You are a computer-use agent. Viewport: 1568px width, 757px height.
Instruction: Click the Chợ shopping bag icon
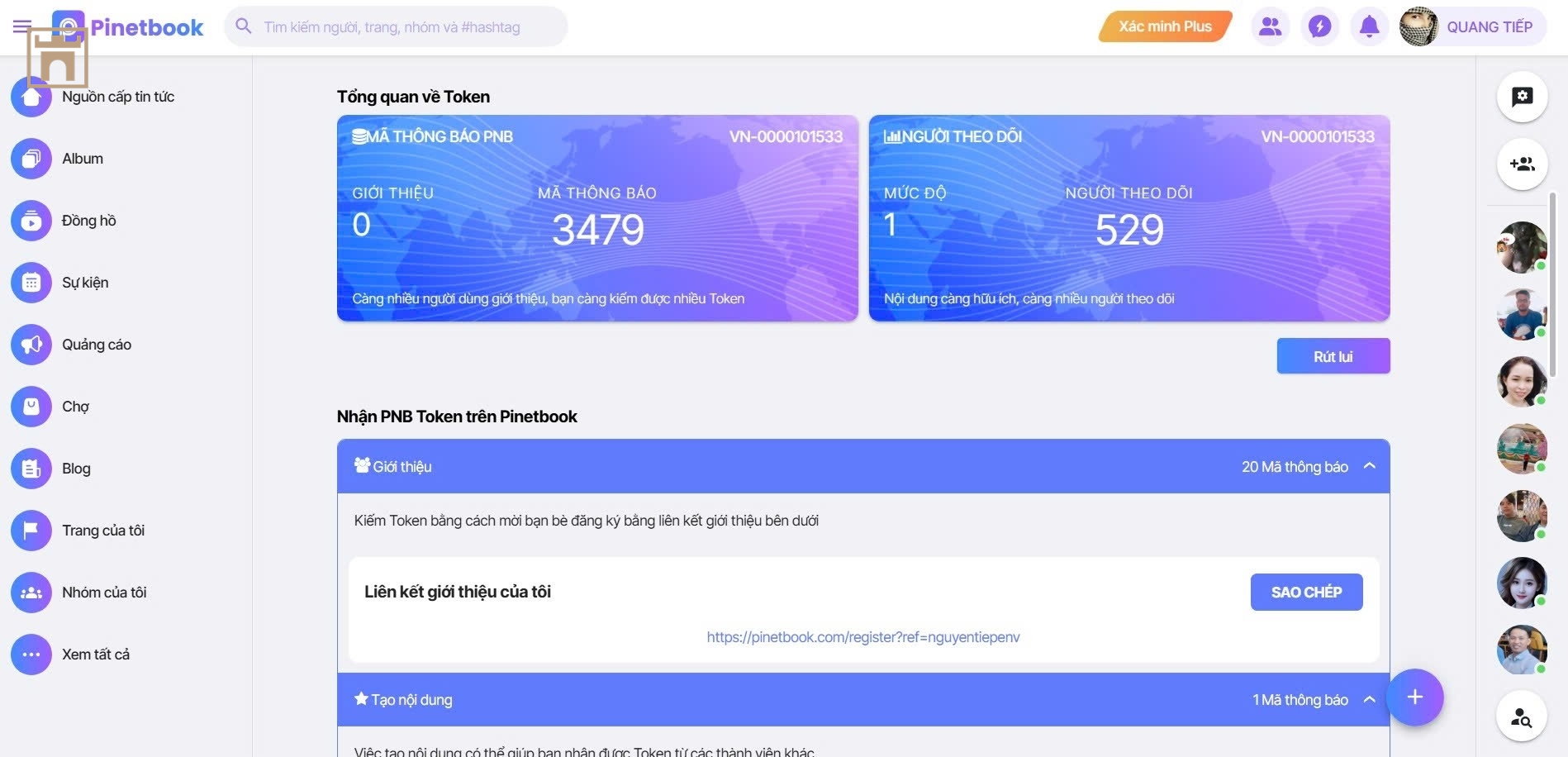pyautogui.click(x=31, y=407)
